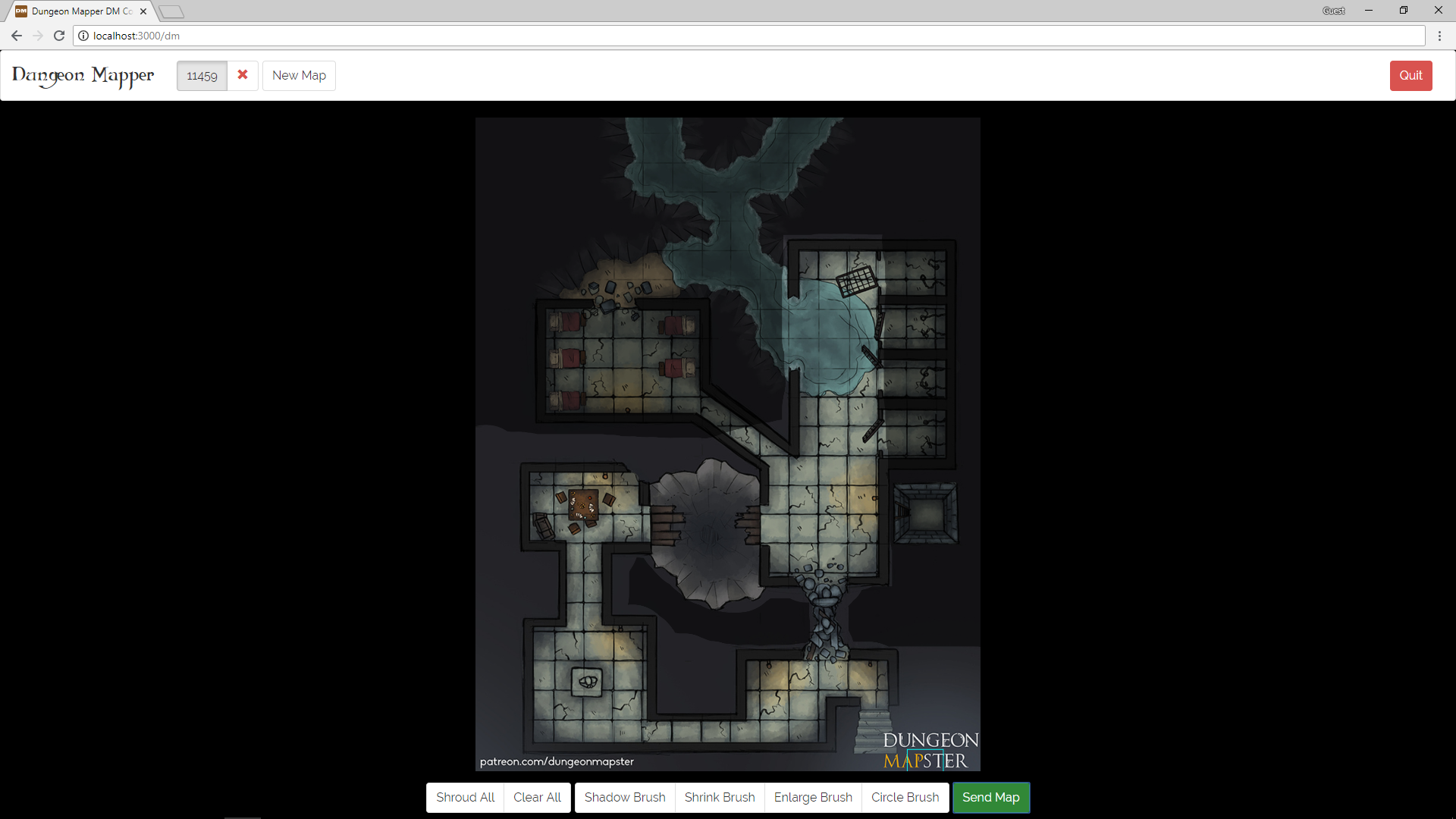The image size is (1456, 819).
Task: Click the New Map button
Action: (x=299, y=76)
